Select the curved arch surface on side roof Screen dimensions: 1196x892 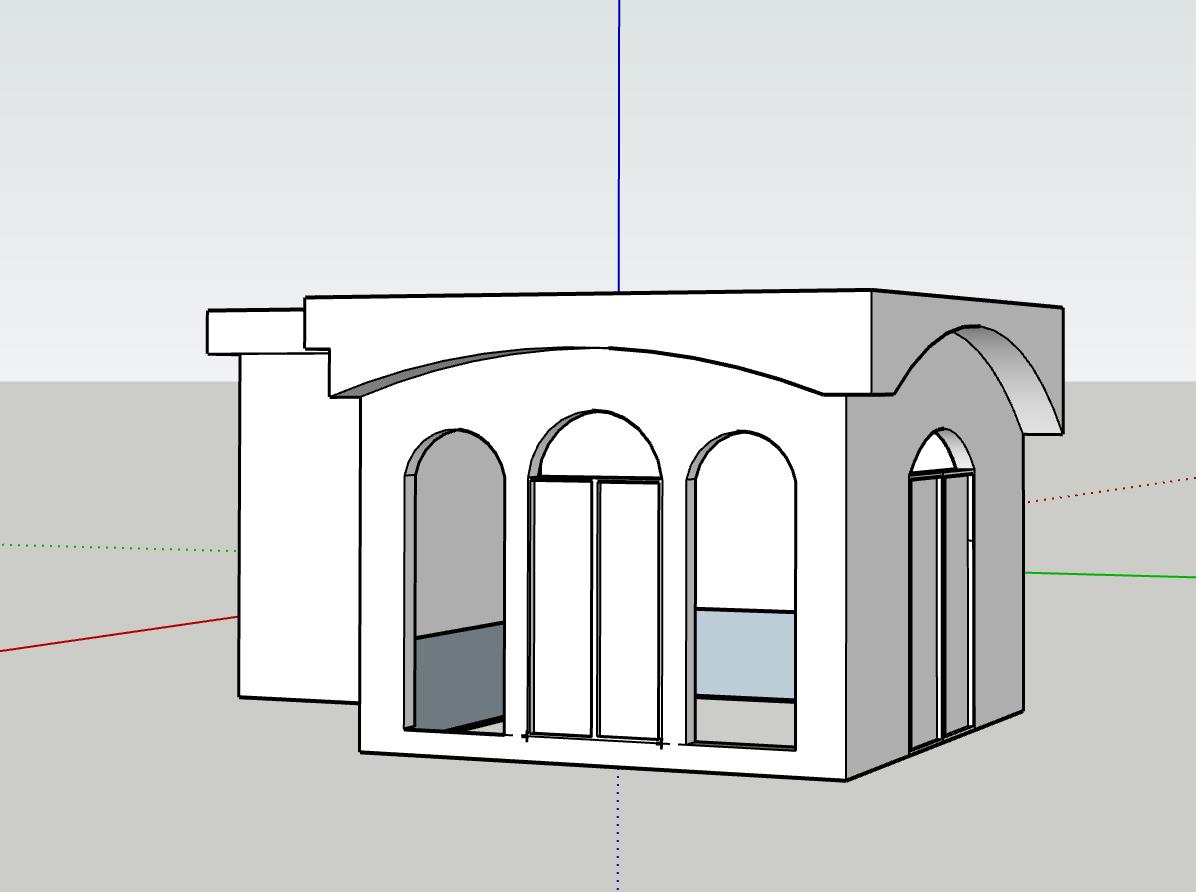click(x=1020, y=375)
